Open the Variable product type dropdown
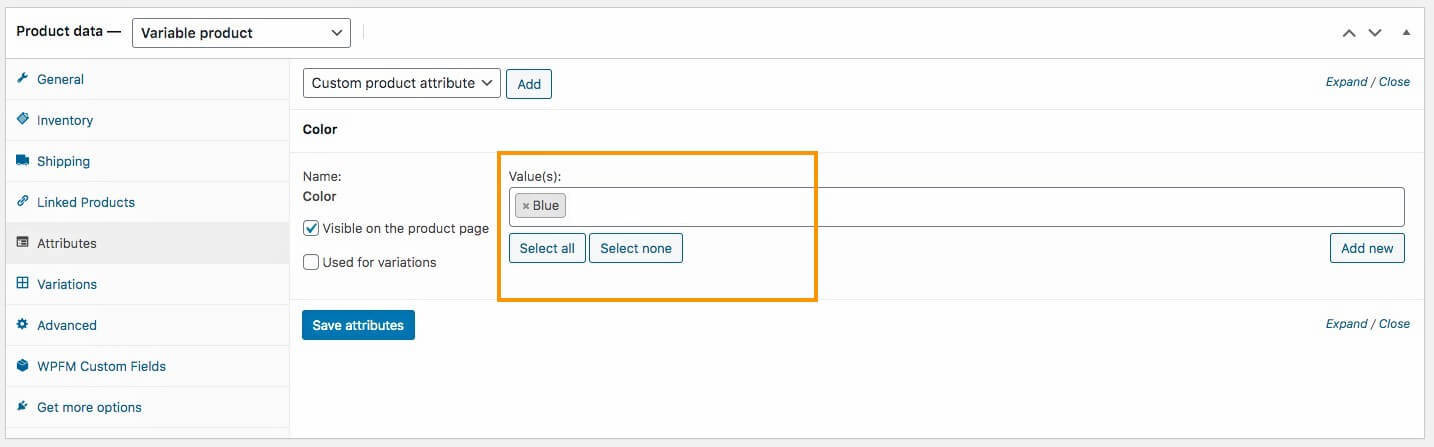The image size is (1434, 447). click(x=241, y=33)
